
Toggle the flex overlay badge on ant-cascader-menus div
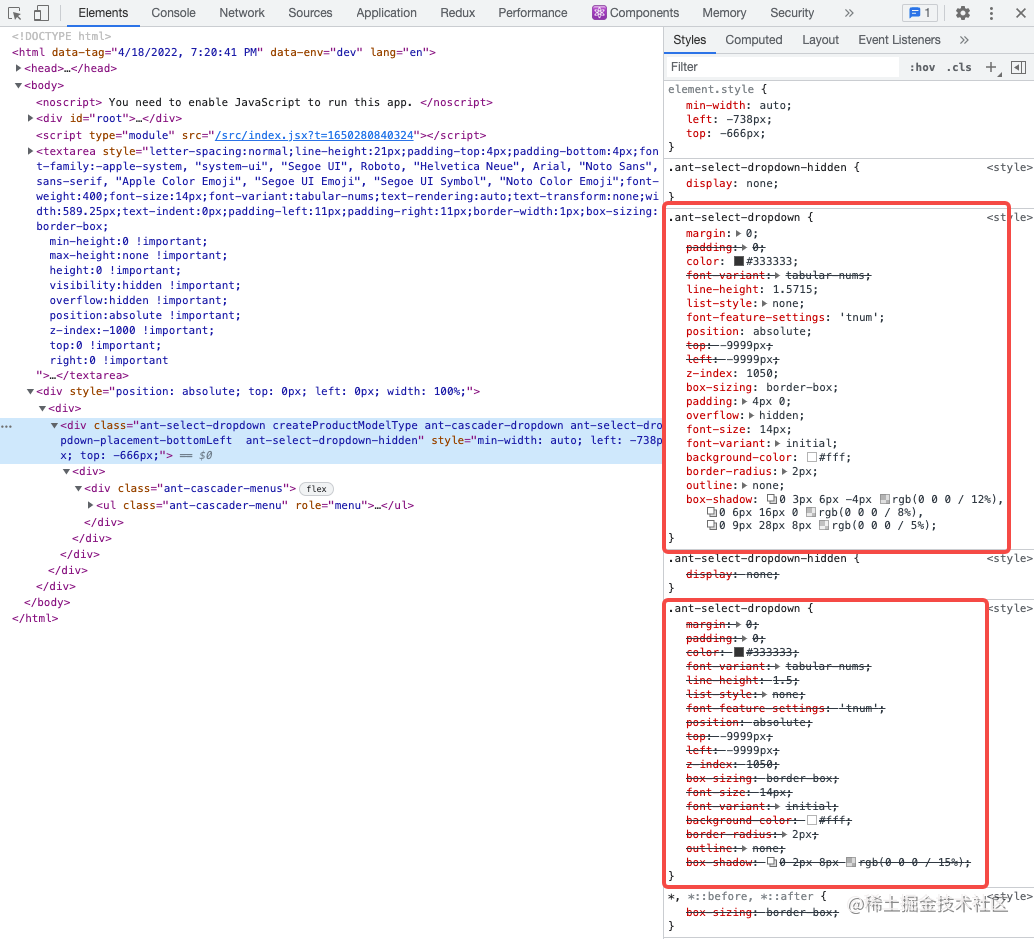[x=315, y=489]
